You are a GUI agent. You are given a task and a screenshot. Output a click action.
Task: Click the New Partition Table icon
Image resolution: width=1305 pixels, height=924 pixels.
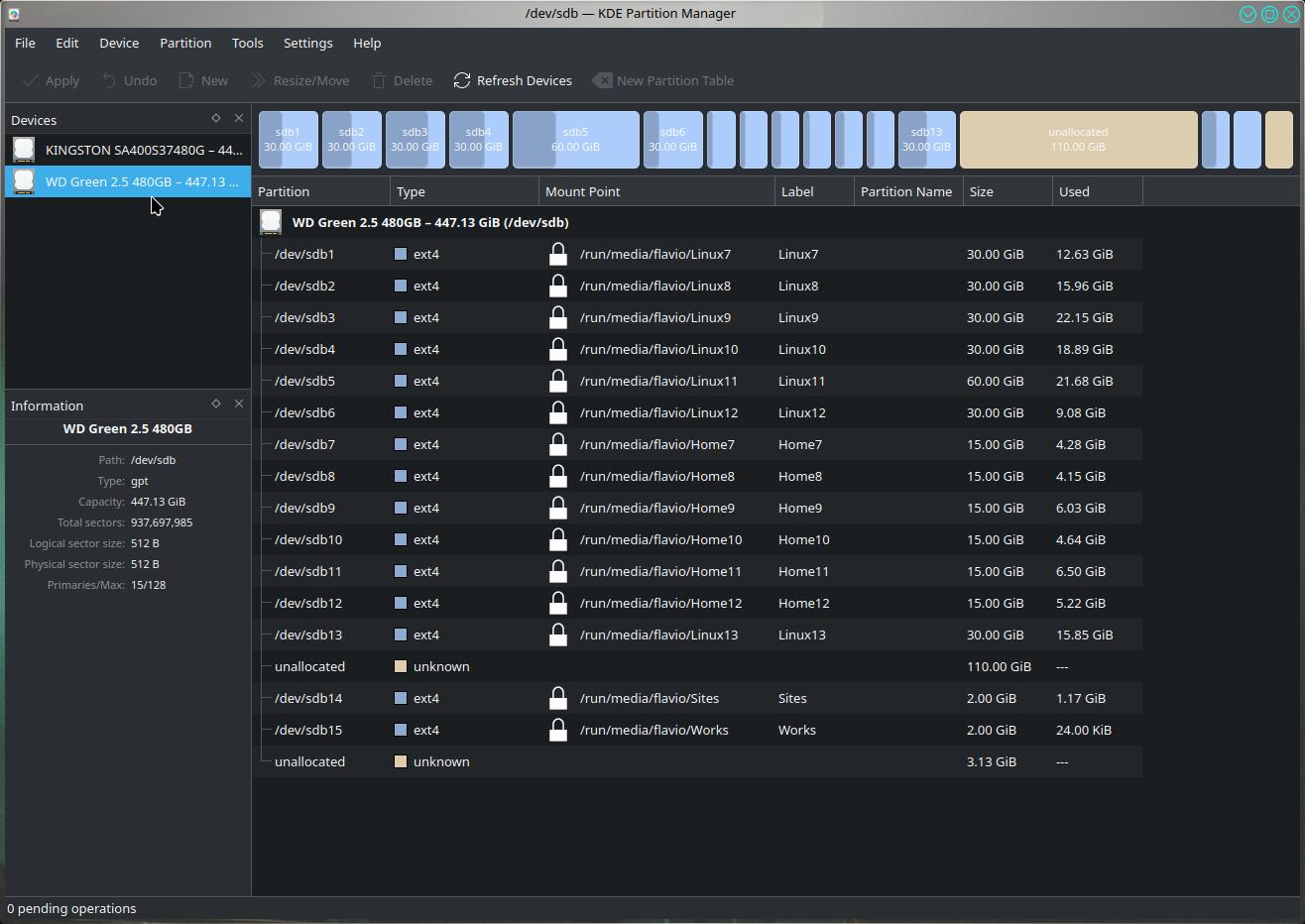602,80
